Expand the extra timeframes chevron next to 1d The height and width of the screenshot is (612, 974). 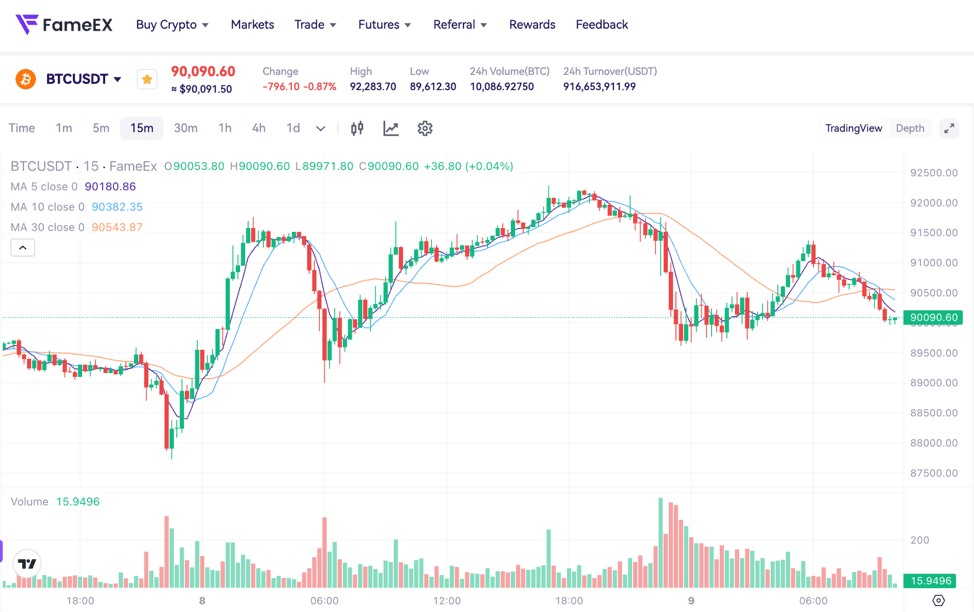coord(320,128)
